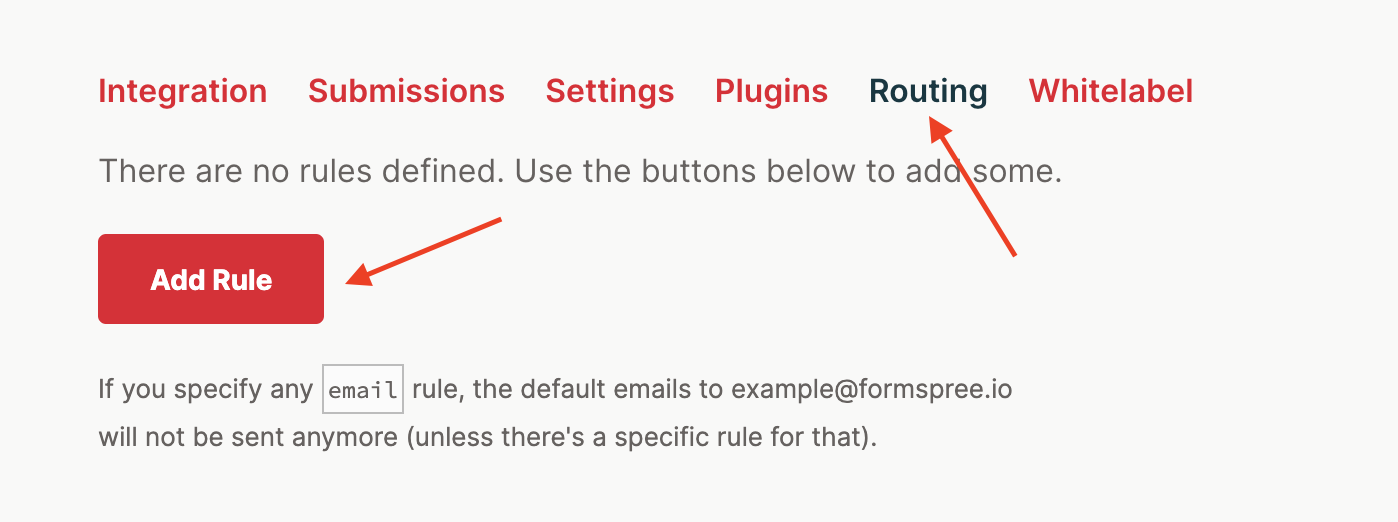The height and width of the screenshot is (522, 1398).
Task: Click the "will not be sent anymore" text
Action: click(x=248, y=438)
